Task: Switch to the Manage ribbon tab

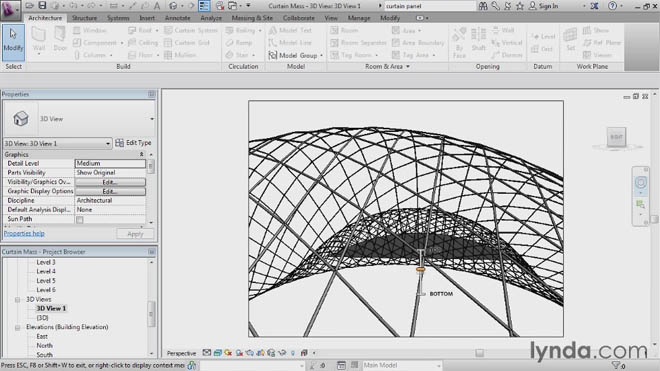Action: click(359, 18)
